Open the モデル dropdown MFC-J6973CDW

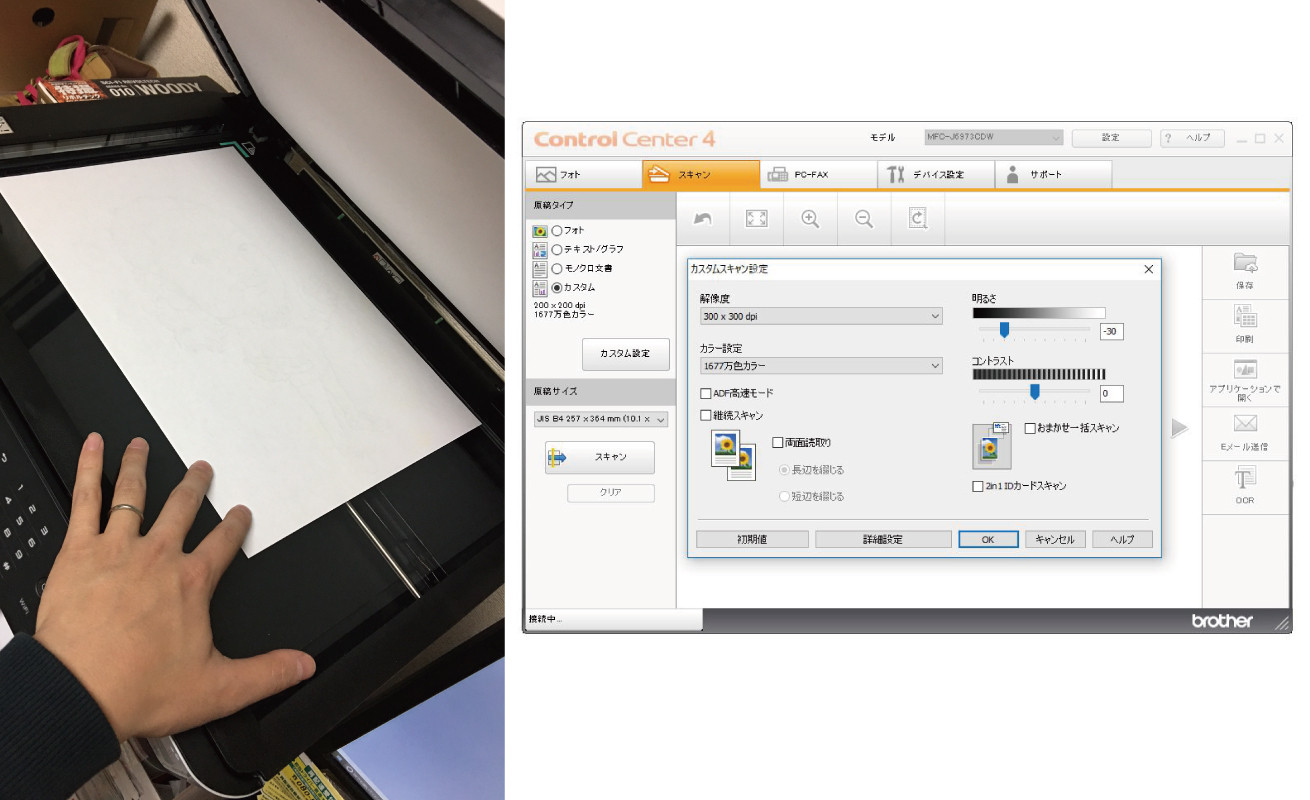click(x=993, y=138)
